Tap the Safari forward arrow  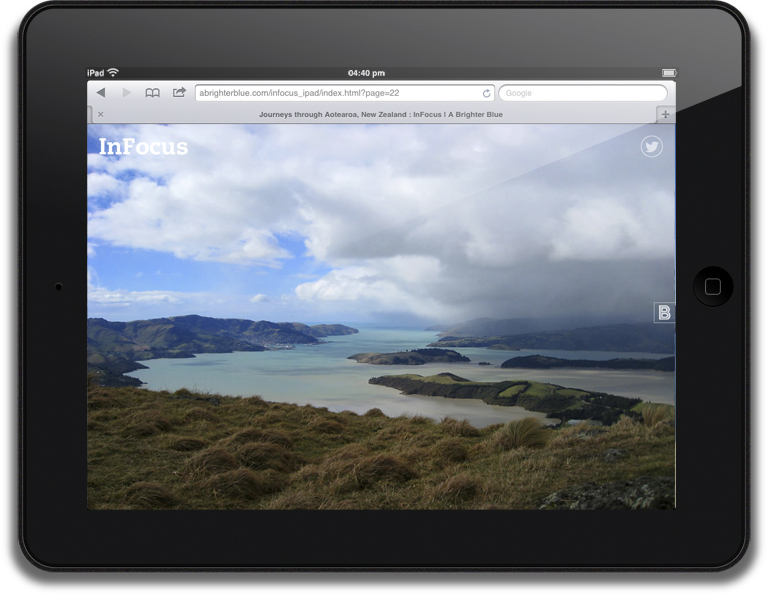click(x=126, y=93)
